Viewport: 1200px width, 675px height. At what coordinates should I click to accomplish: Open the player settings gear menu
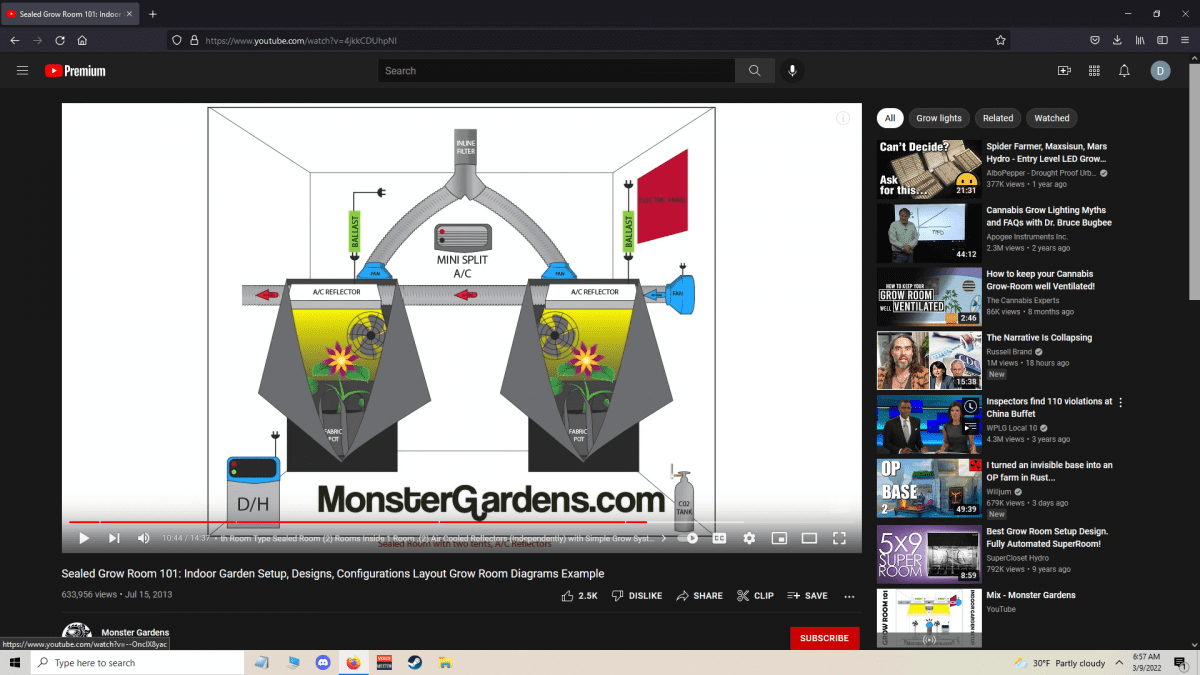[x=749, y=538]
